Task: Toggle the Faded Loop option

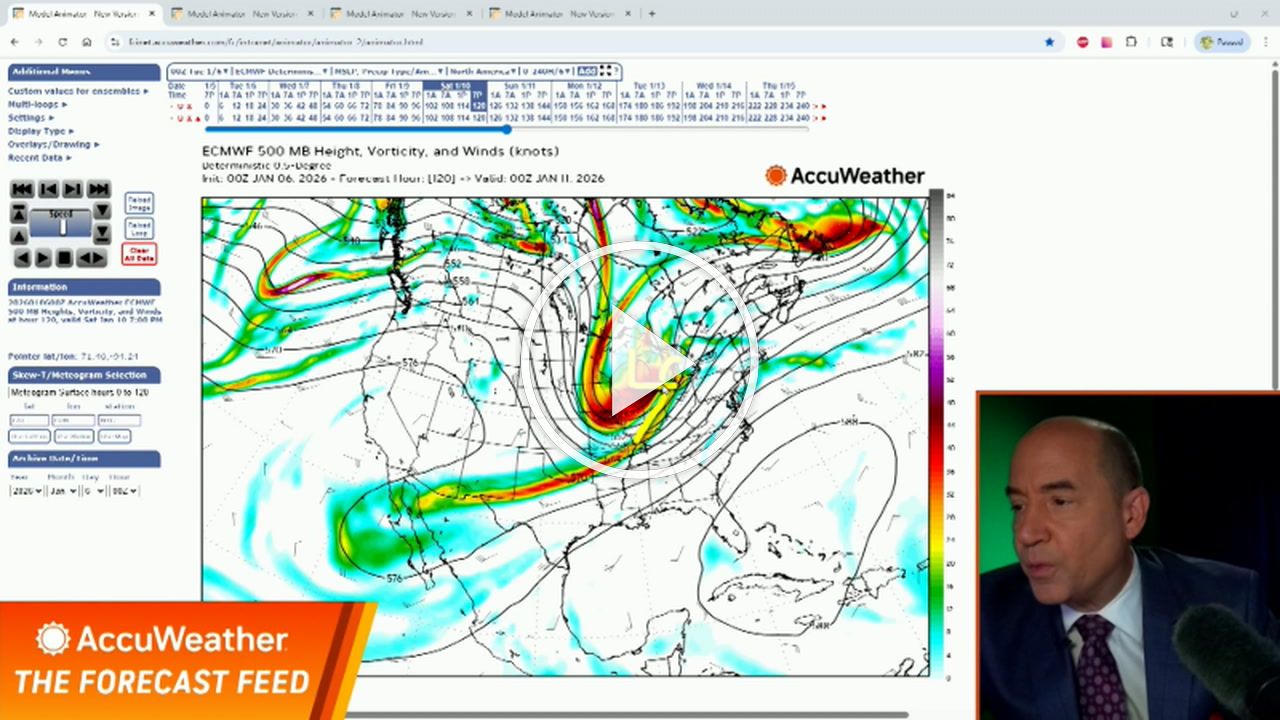Action: coord(138,228)
